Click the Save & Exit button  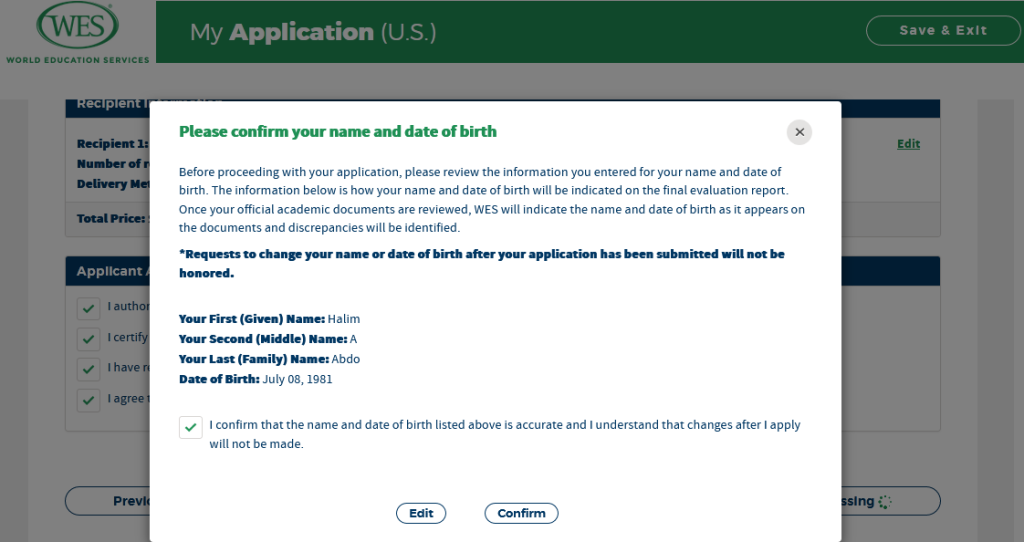(x=942, y=31)
